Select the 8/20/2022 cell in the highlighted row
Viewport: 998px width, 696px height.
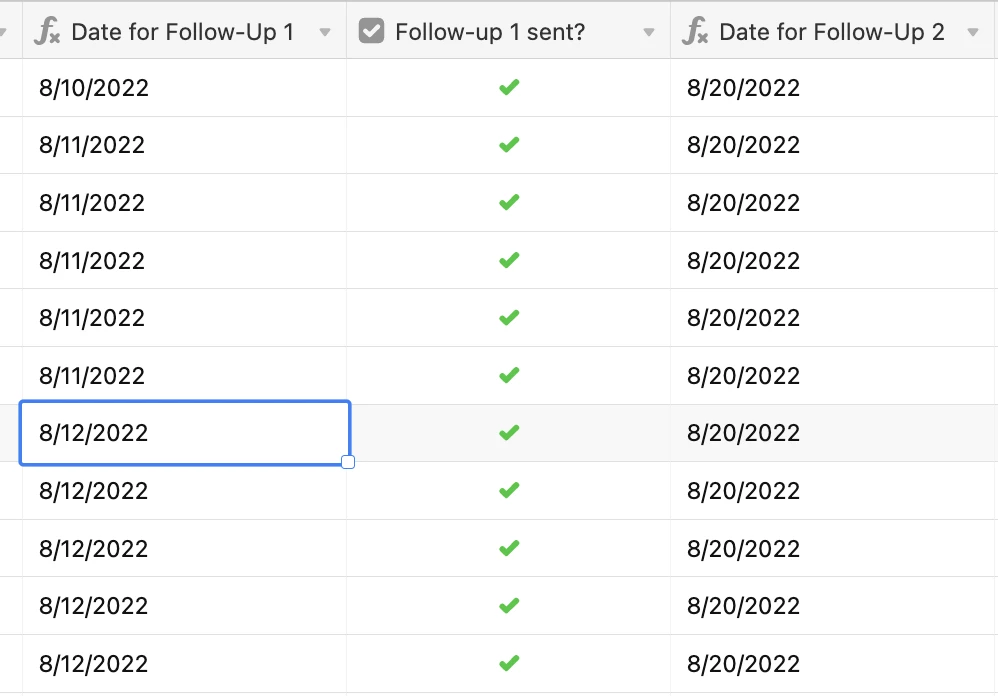[x=834, y=433]
